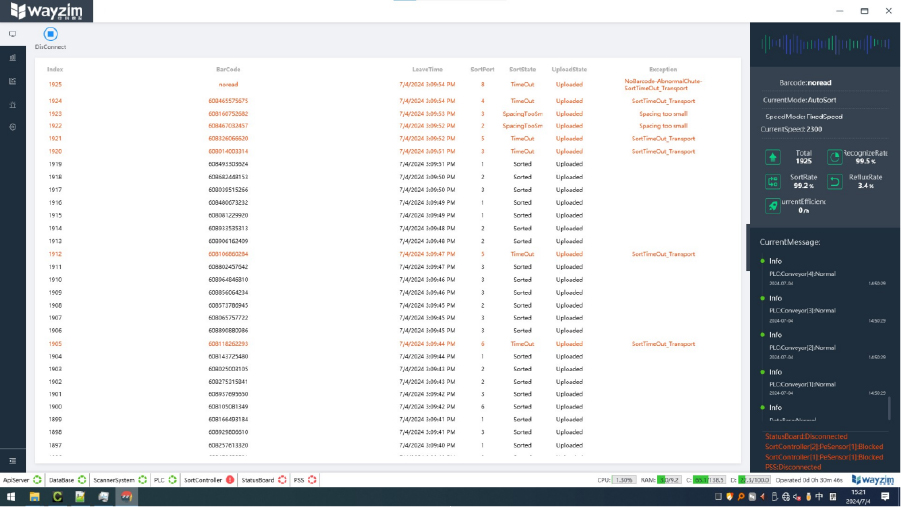Click the Total count green arrow icon

tap(773, 157)
